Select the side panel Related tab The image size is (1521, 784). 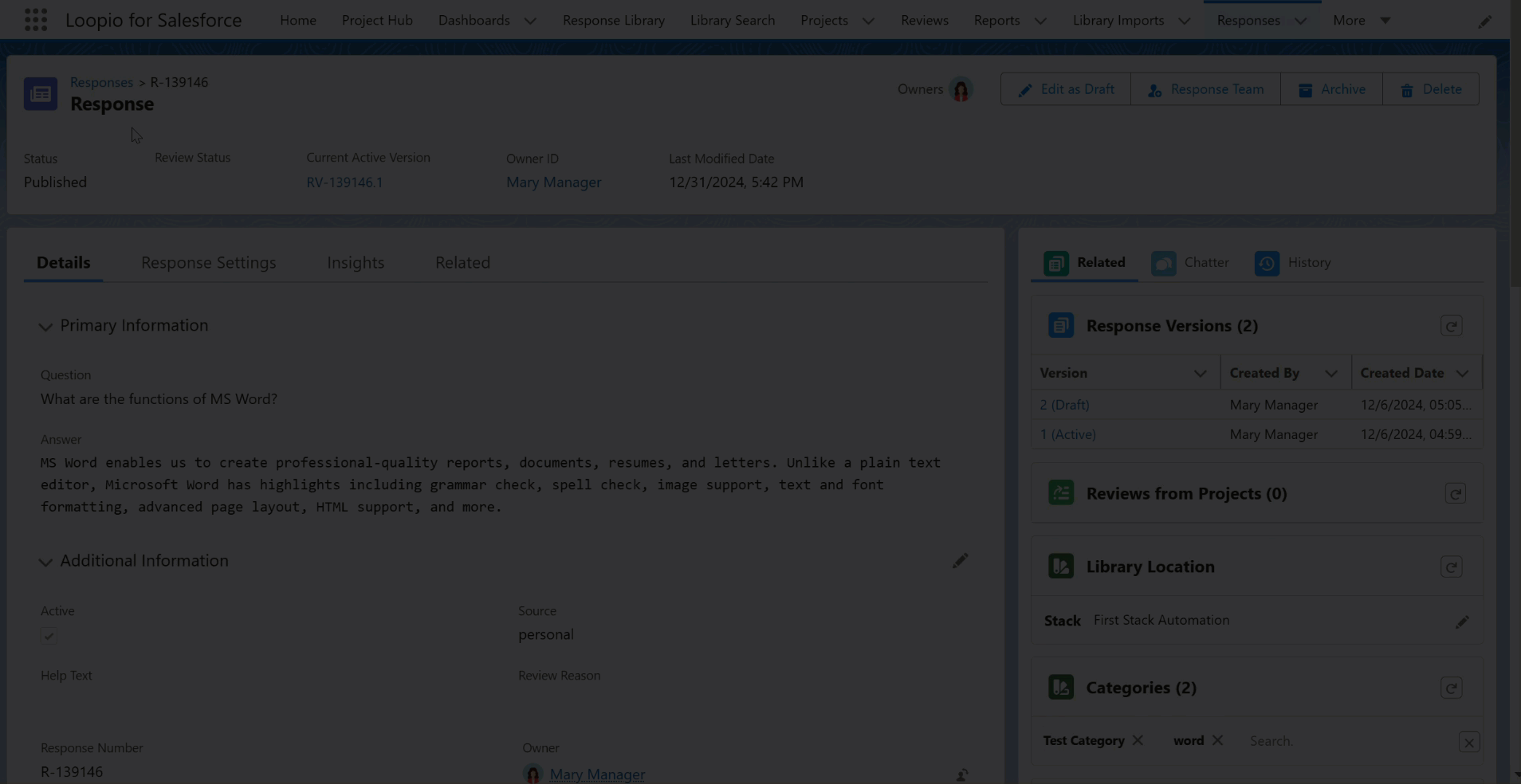(1084, 263)
